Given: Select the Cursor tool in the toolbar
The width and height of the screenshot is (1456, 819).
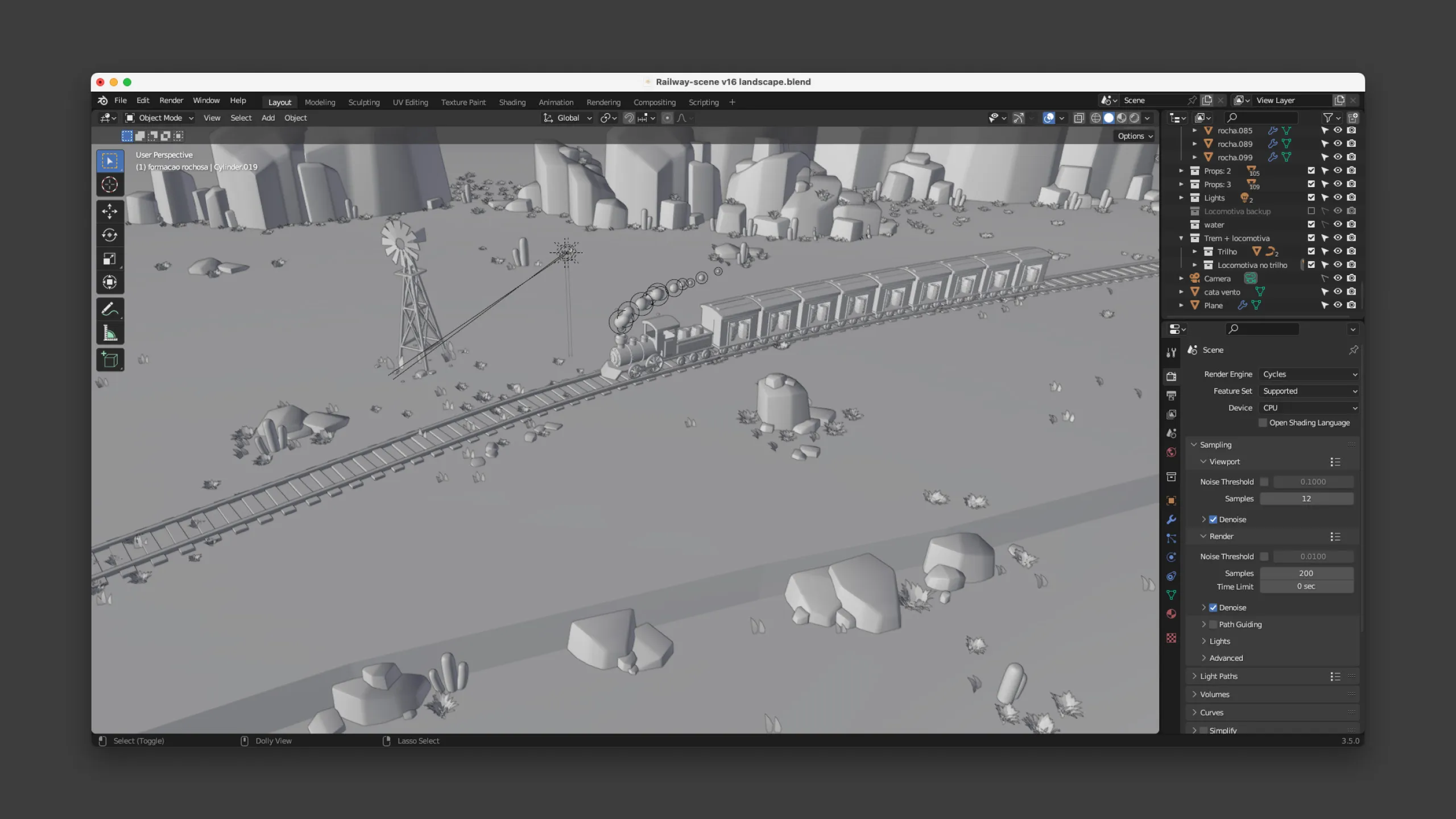Looking at the screenshot, I should coord(110,185).
